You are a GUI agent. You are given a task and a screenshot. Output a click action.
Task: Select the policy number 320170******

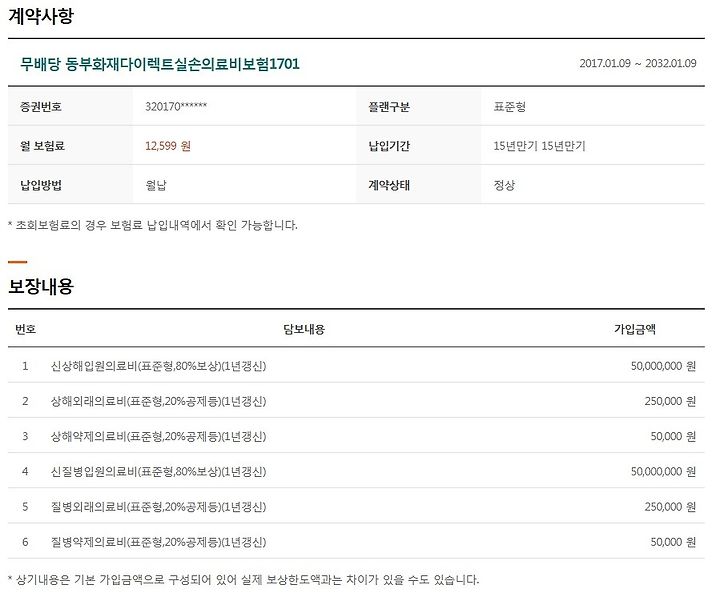[x=176, y=106]
